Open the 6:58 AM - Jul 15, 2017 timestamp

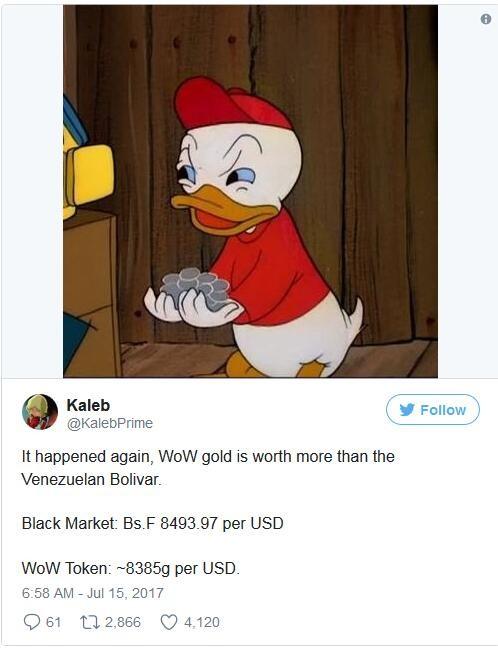(x=93, y=593)
